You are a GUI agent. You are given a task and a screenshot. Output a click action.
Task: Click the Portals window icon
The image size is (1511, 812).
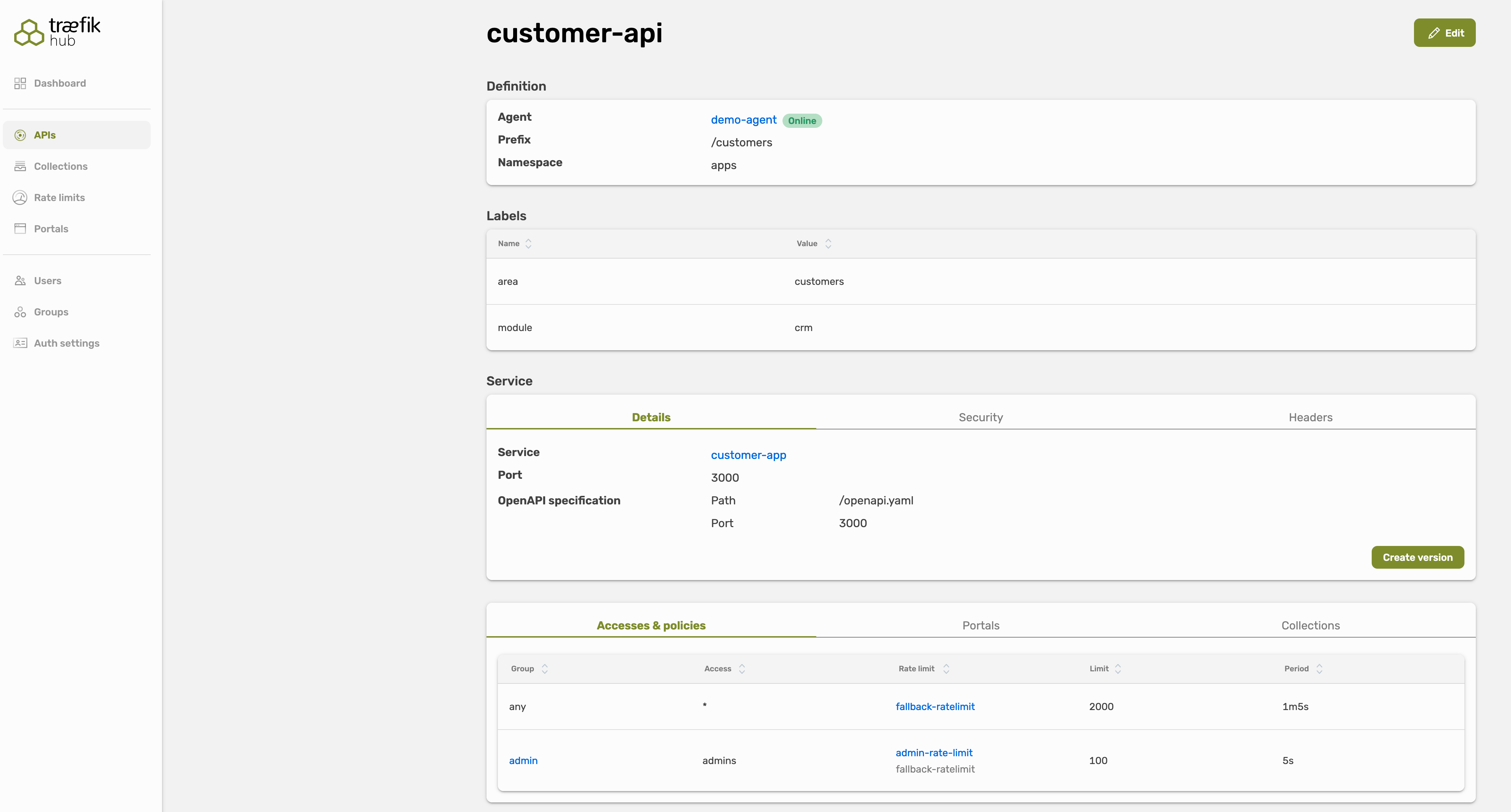[x=20, y=229]
